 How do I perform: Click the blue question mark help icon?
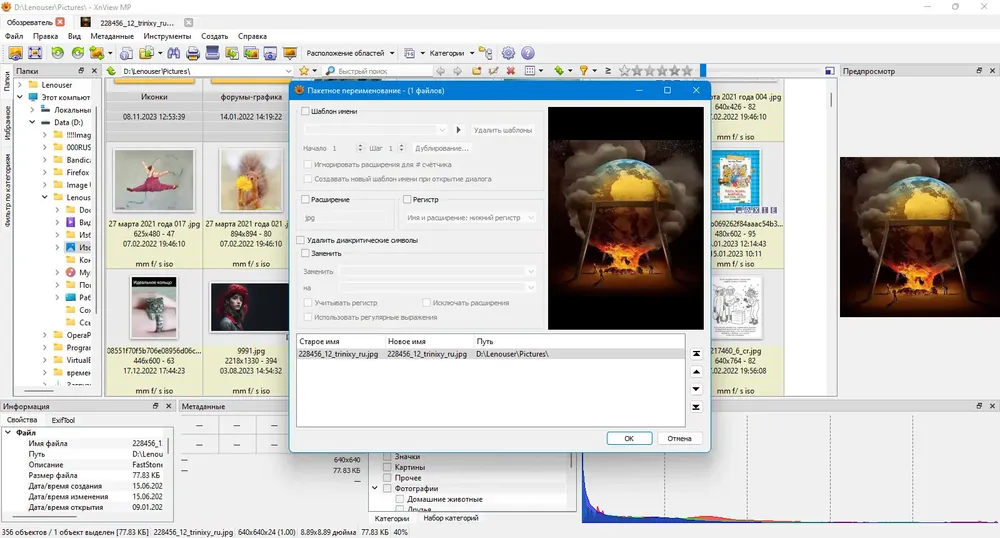tap(527, 53)
